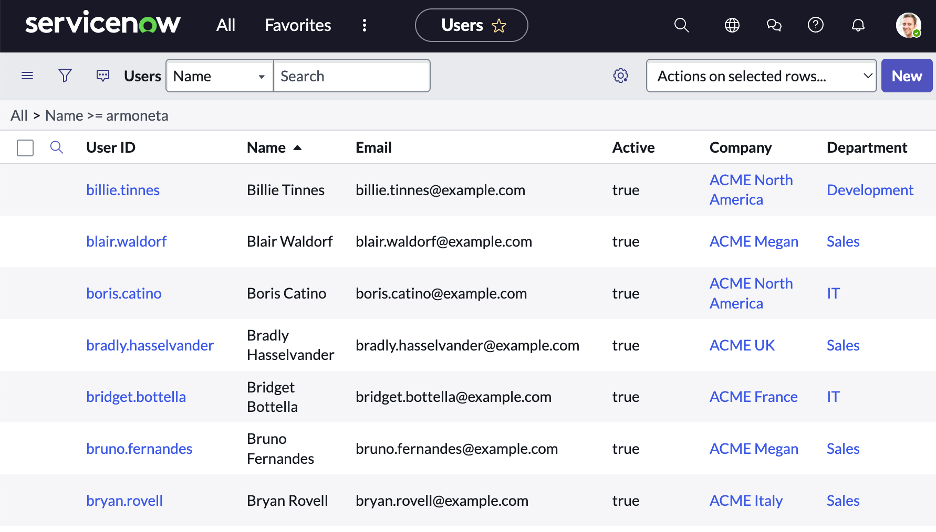This screenshot has height=532, width=936.
Task: Click the list Search input box
Action: click(x=352, y=76)
